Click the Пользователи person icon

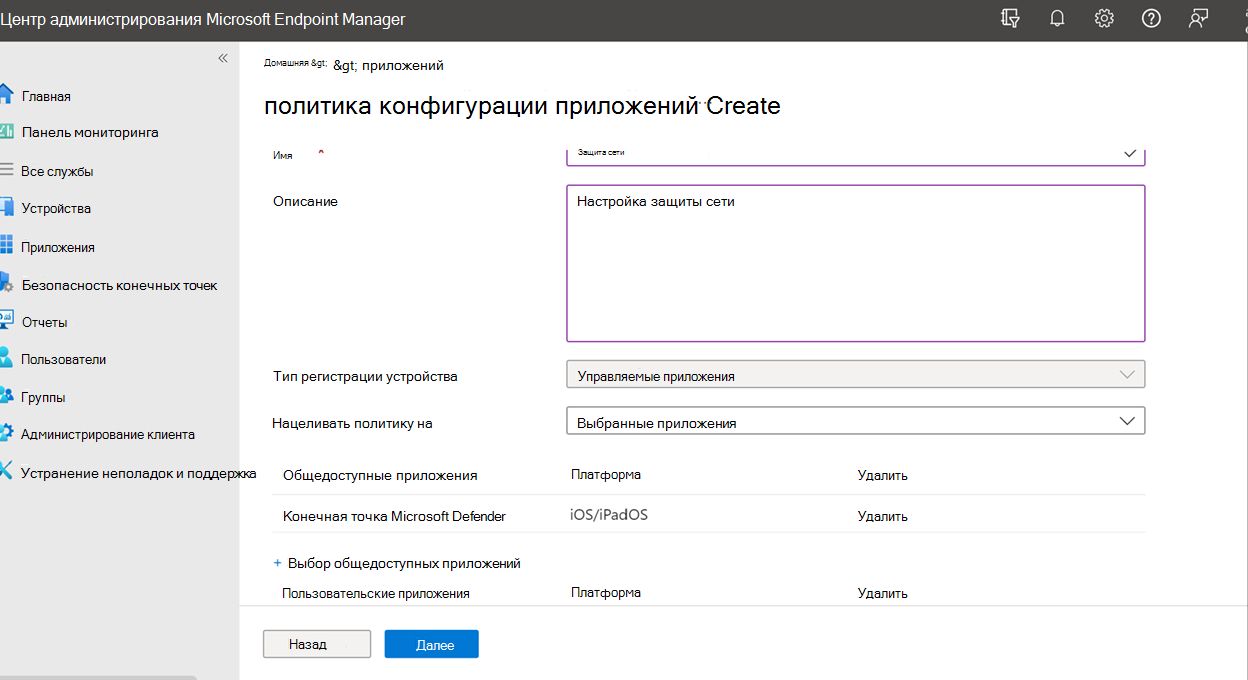pyautogui.click(x=5, y=358)
